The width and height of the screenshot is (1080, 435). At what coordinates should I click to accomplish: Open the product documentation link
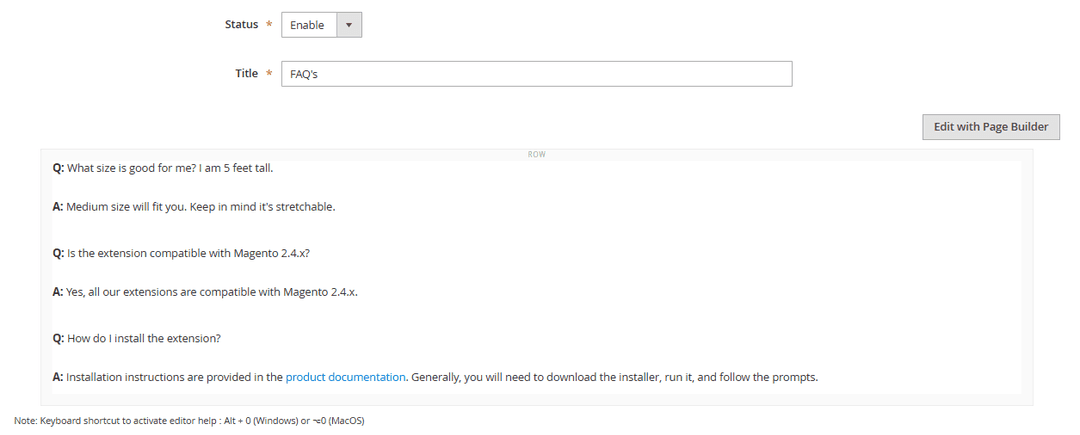click(x=345, y=377)
